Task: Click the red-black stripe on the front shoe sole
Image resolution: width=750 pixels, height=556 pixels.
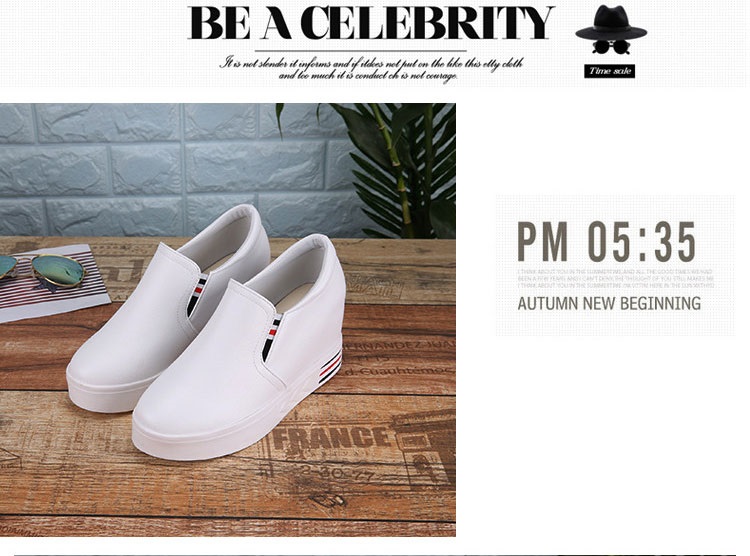Action: click(331, 367)
